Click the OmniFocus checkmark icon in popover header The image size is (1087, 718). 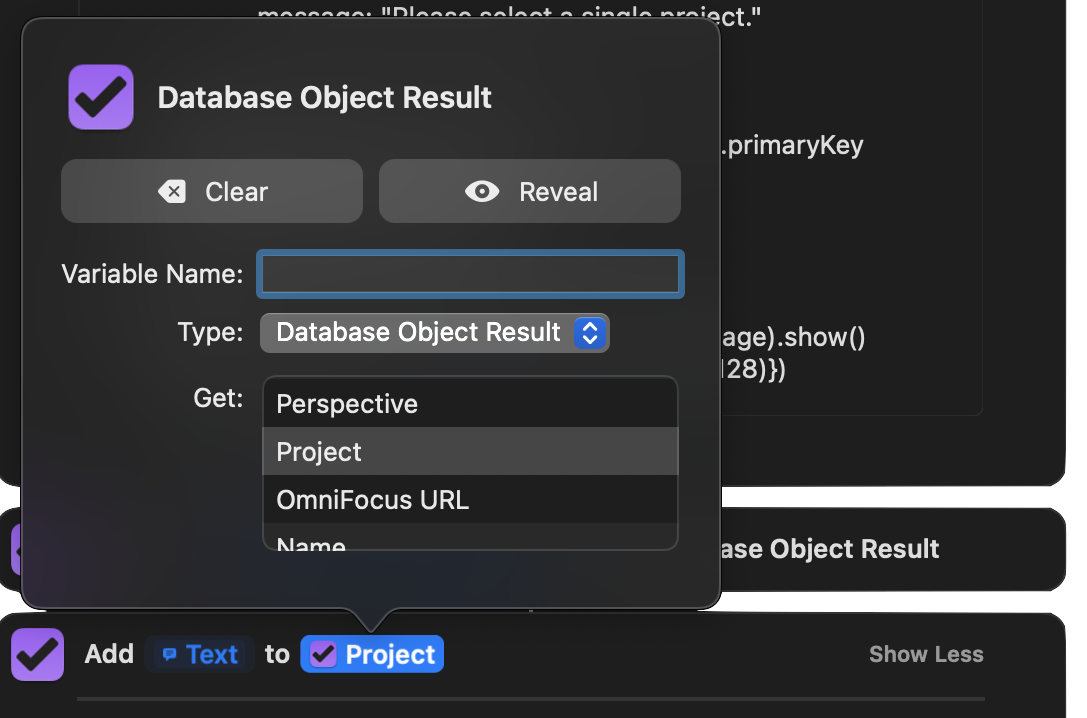click(x=101, y=97)
